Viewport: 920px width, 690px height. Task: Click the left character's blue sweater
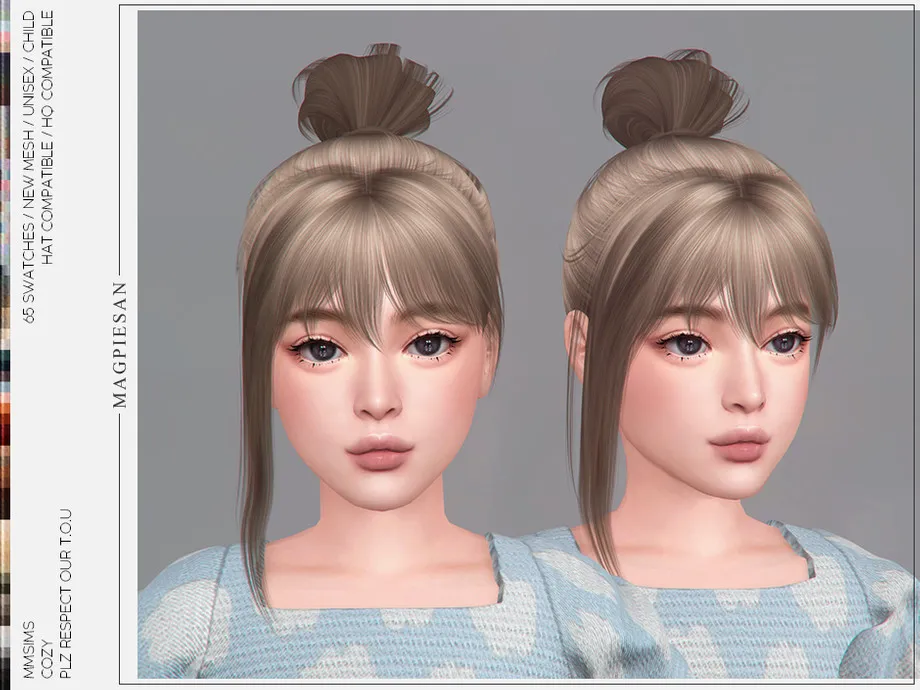(x=300, y=620)
